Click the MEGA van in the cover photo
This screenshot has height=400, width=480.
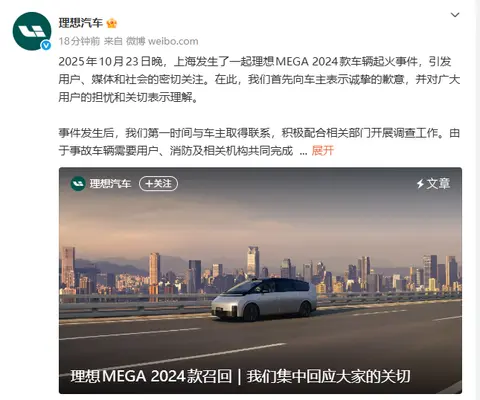tap(264, 299)
